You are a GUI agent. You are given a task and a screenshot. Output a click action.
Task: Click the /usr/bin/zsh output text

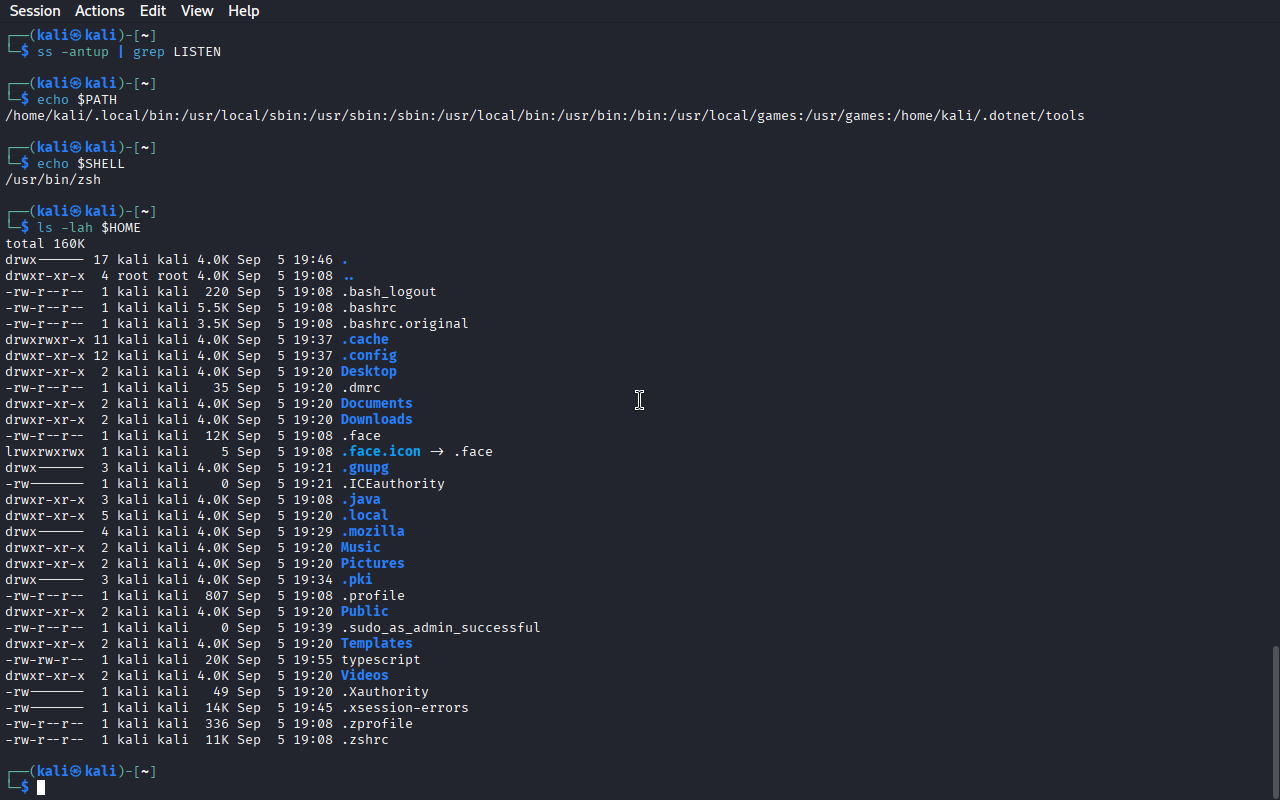coord(53,179)
